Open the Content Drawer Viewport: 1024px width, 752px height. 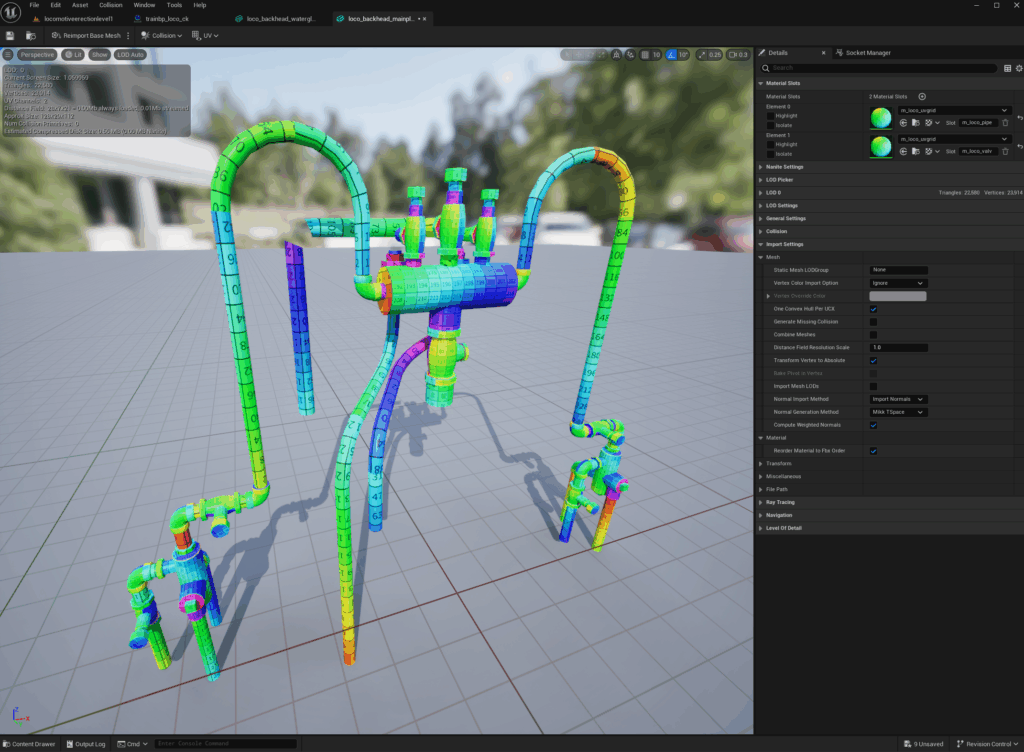pos(29,744)
